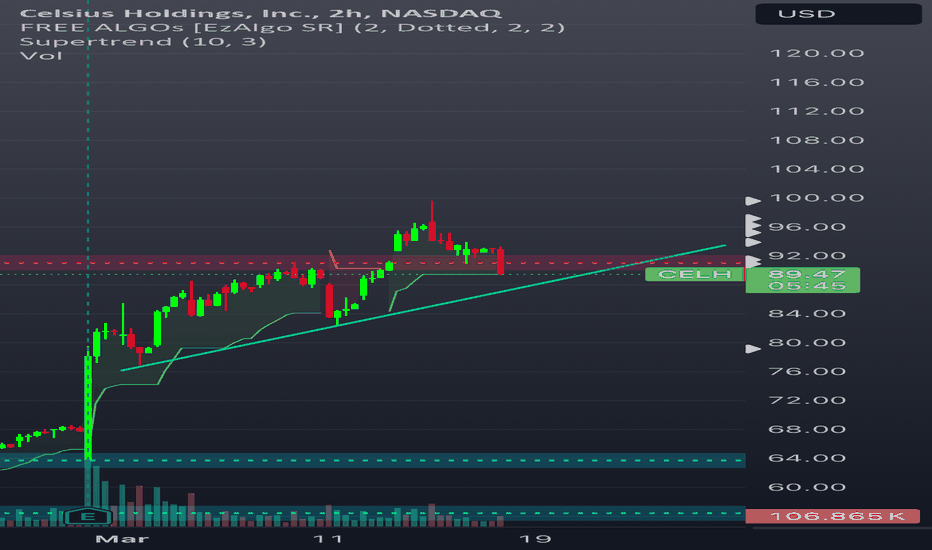932x550 pixels.
Task: Select the teal dashed support line at 64
Action: 372,460
